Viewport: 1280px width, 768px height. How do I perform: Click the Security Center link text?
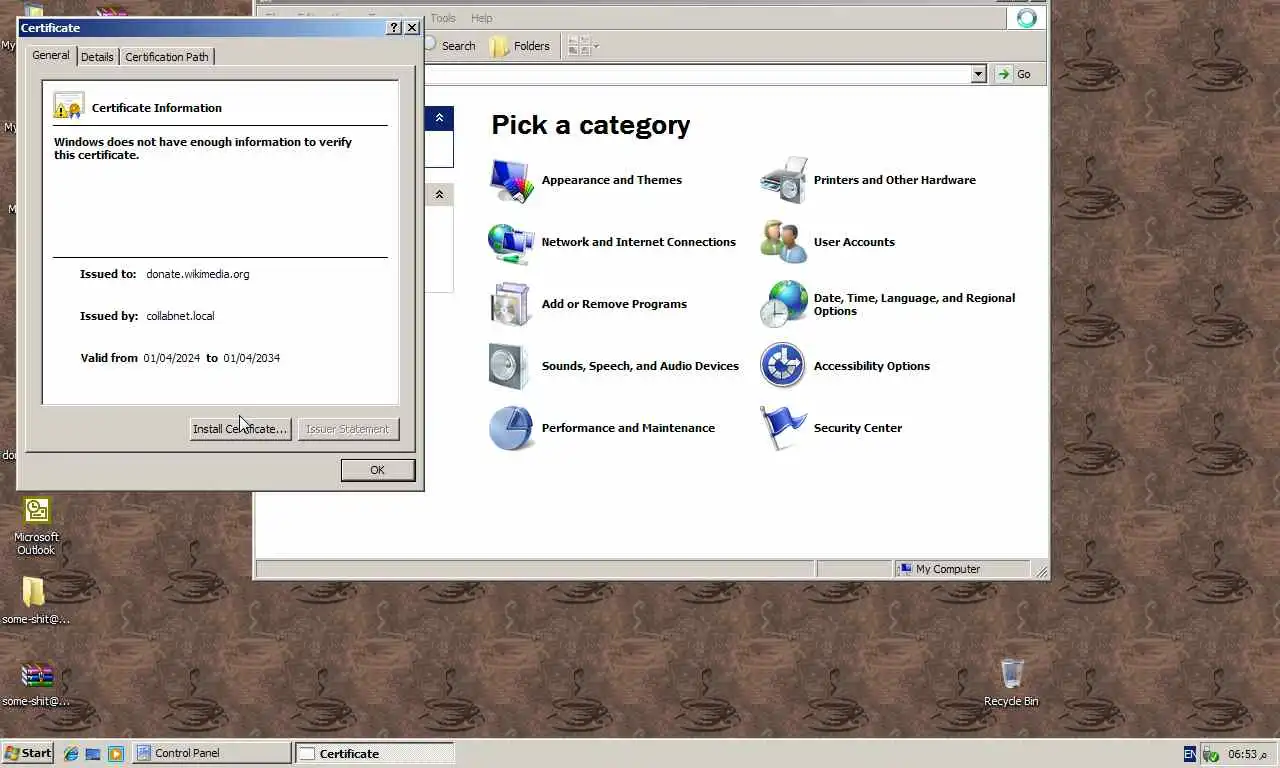(858, 428)
